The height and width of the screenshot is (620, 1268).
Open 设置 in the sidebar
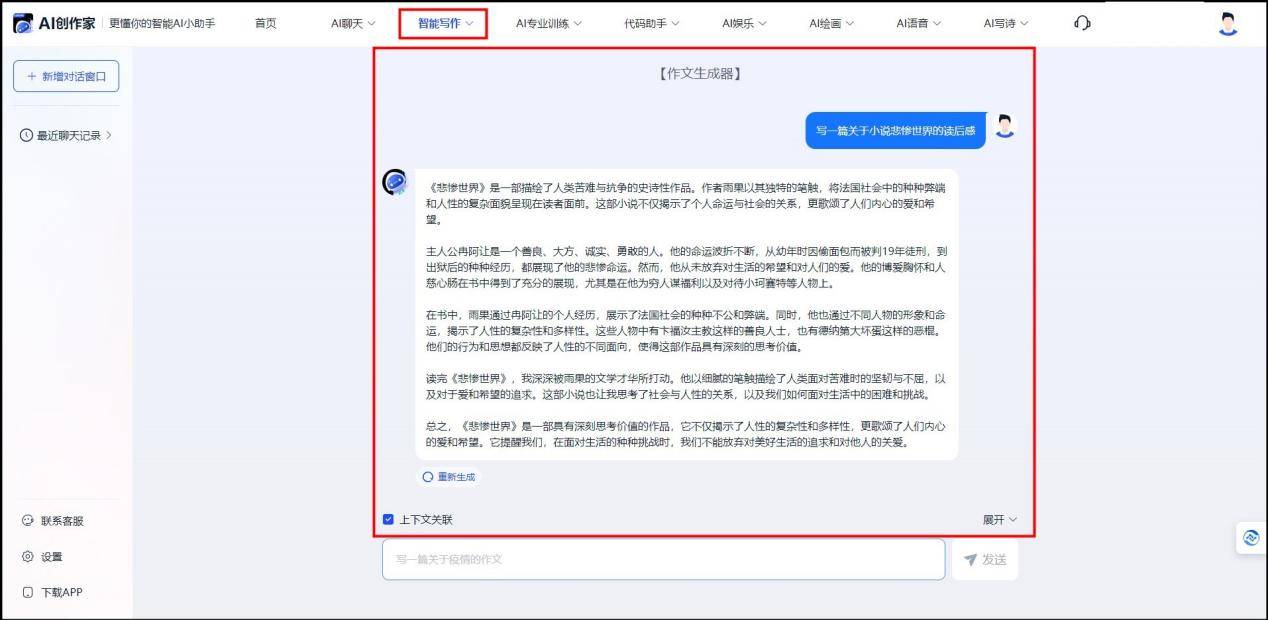click(x=43, y=557)
